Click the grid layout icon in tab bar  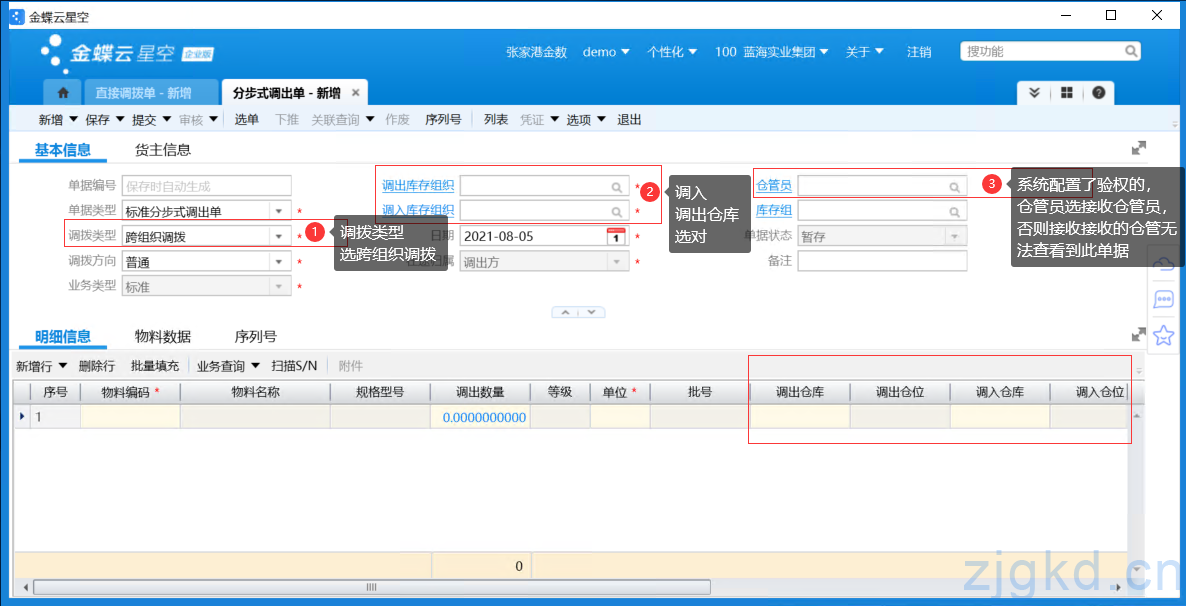1067,93
